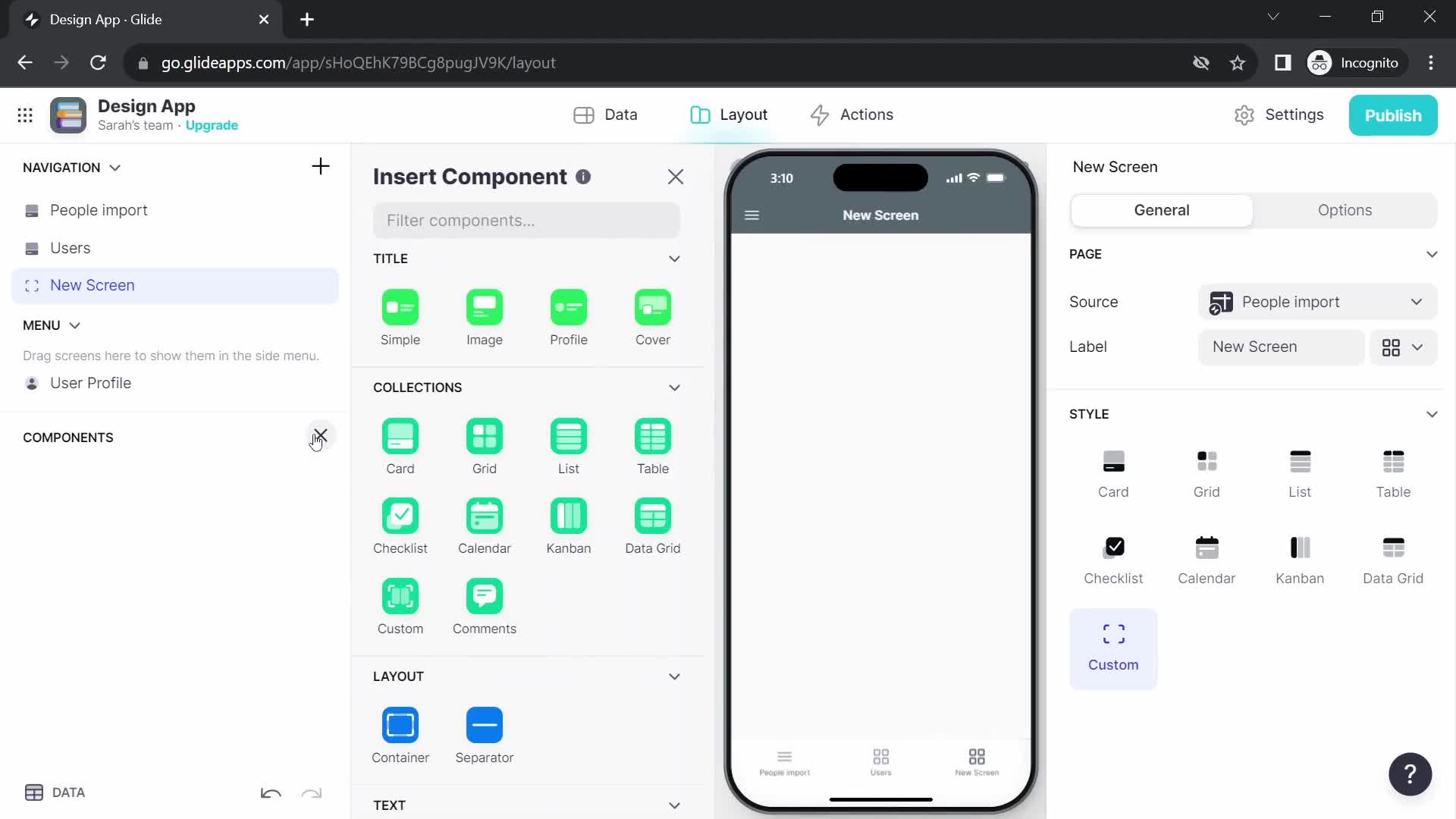Click the Publish button

point(1393,114)
